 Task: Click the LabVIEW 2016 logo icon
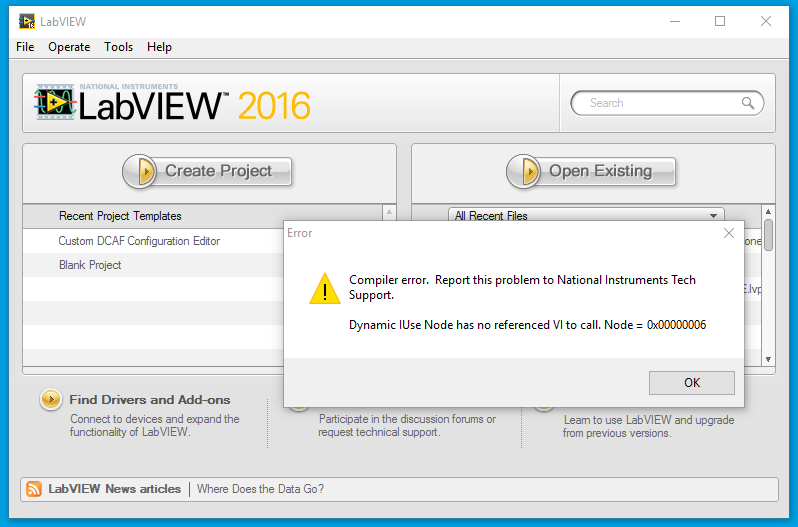(55, 102)
